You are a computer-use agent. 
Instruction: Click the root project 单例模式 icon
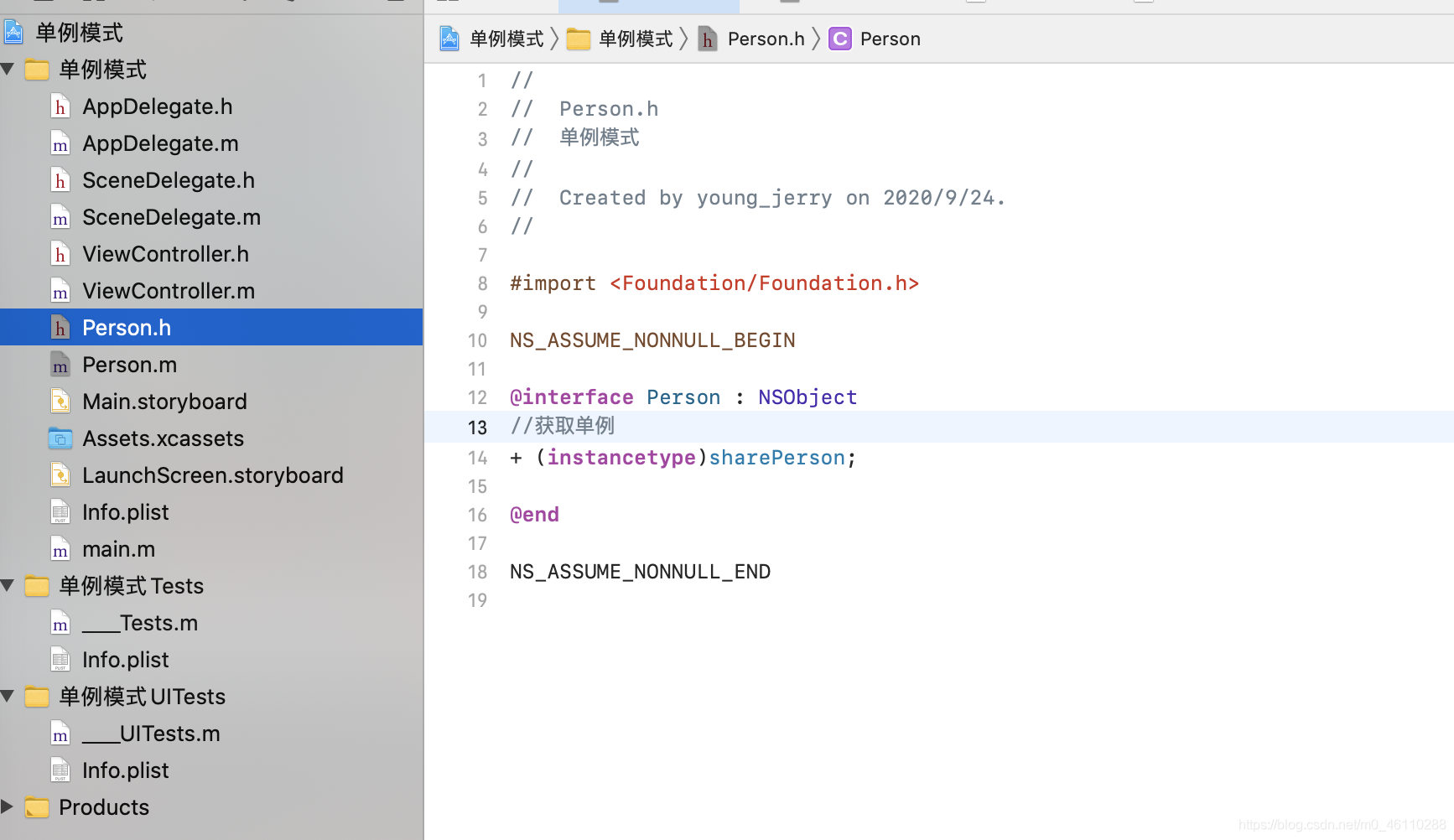click(x=14, y=33)
